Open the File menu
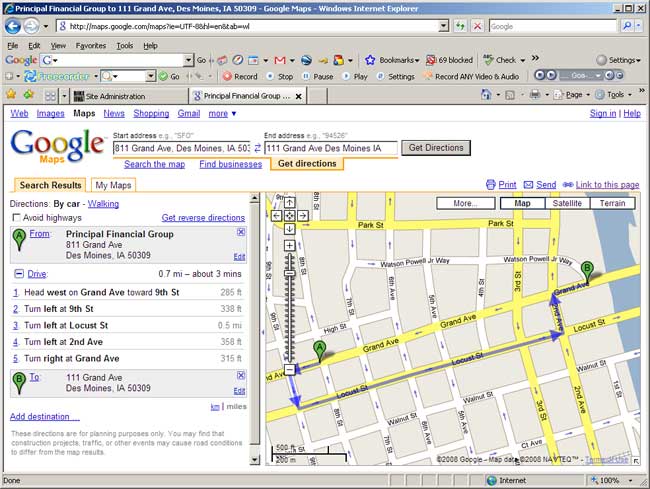This screenshot has width=650, height=489. click(13, 46)
